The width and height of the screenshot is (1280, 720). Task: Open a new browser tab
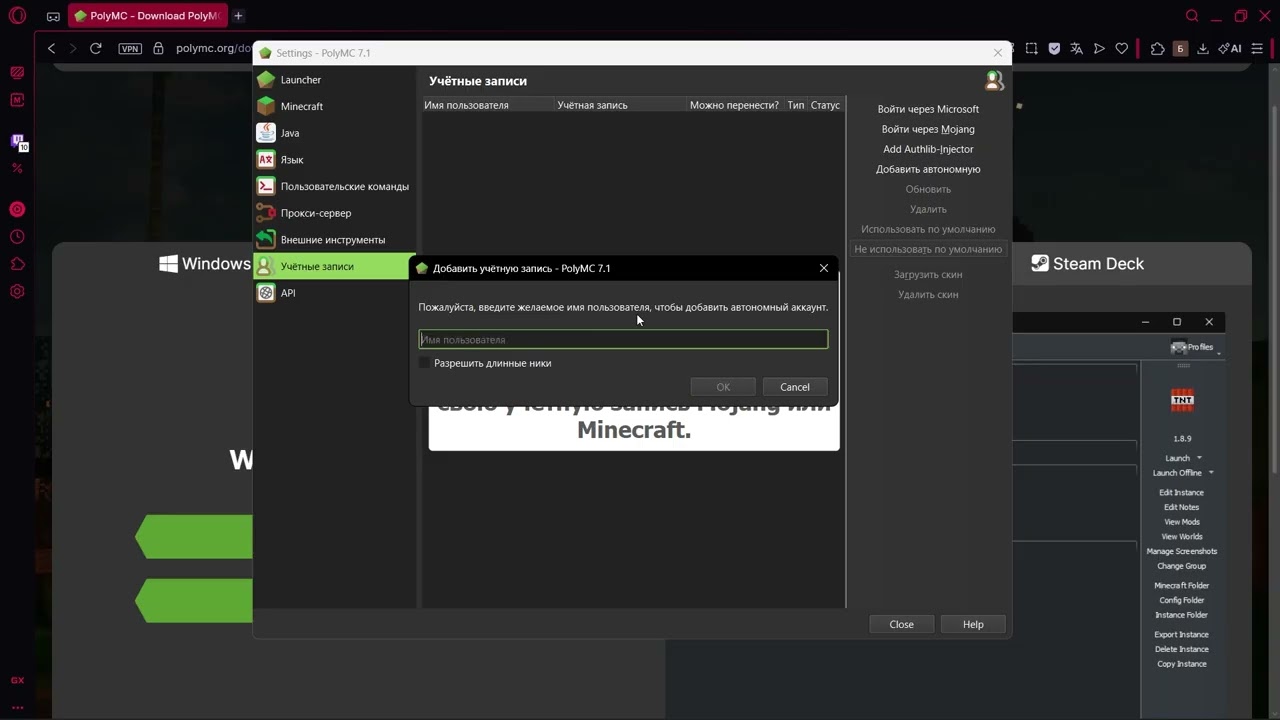tap(238, 16)
